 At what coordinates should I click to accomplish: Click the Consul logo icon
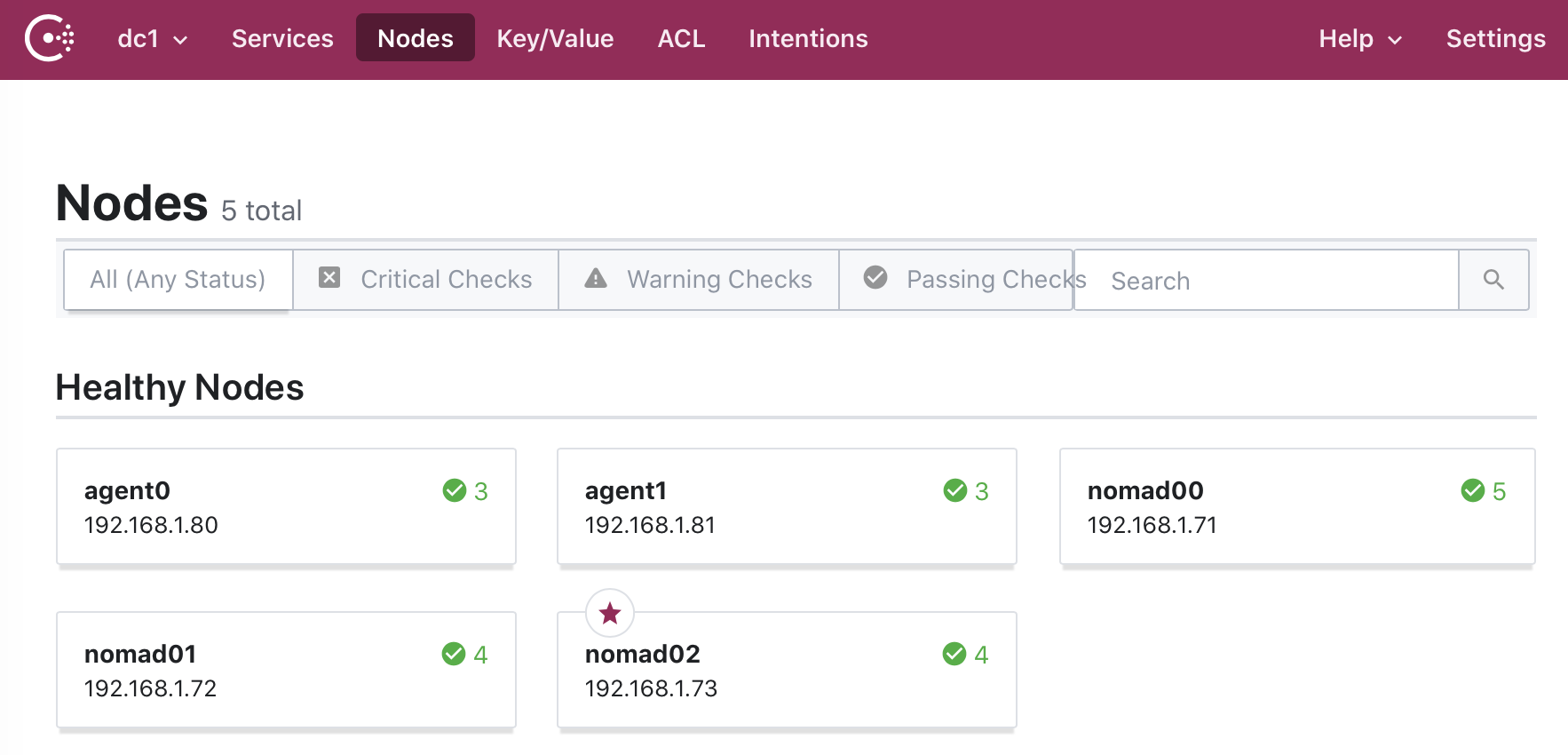(x=50, y=38)
